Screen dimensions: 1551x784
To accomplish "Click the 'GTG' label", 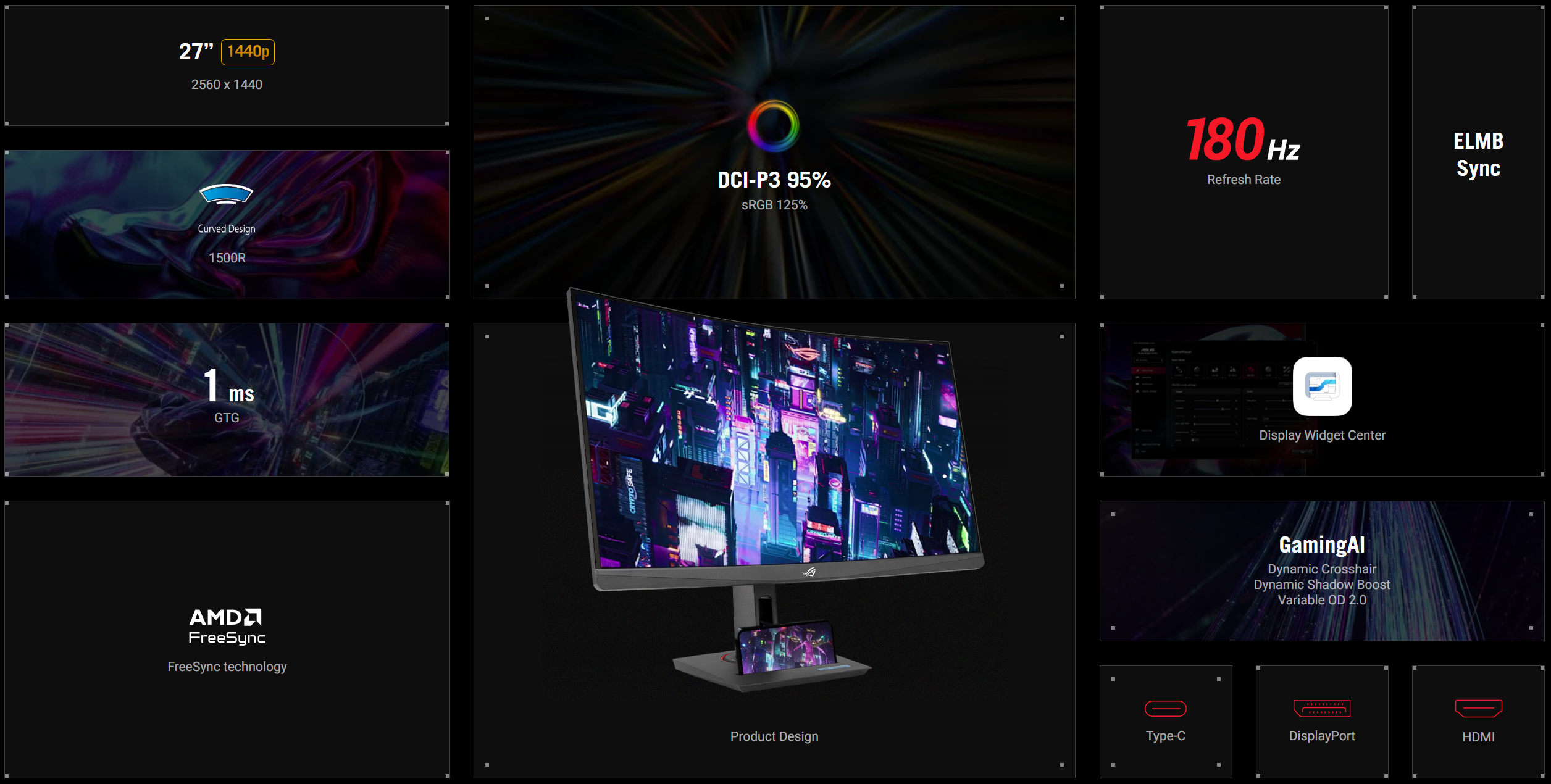I will coord(227,418).
